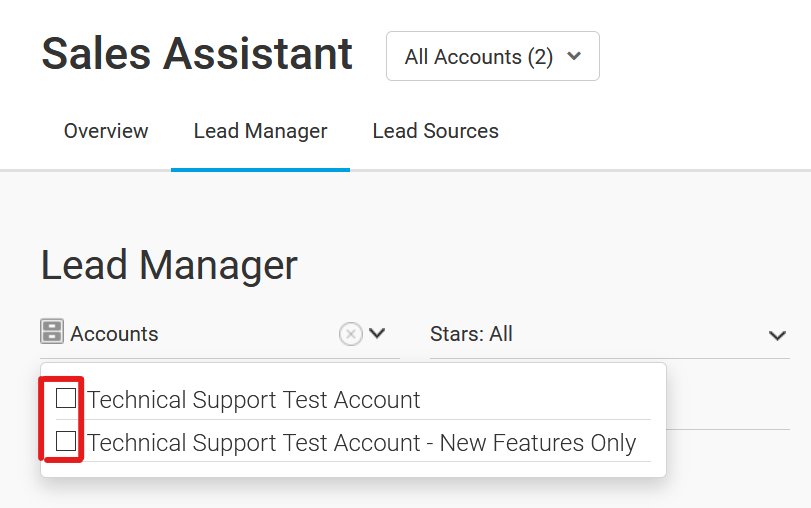Click the arrow inside All Accounts (2) selector
The width and height of the screenshot is (811, 508).
[574, 56]
